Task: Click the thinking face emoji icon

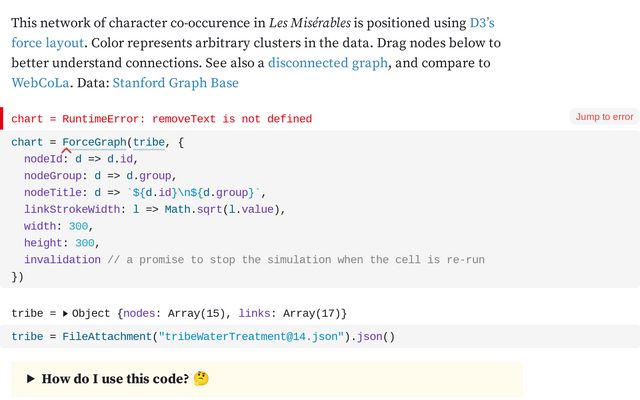Action: point(201,379)
